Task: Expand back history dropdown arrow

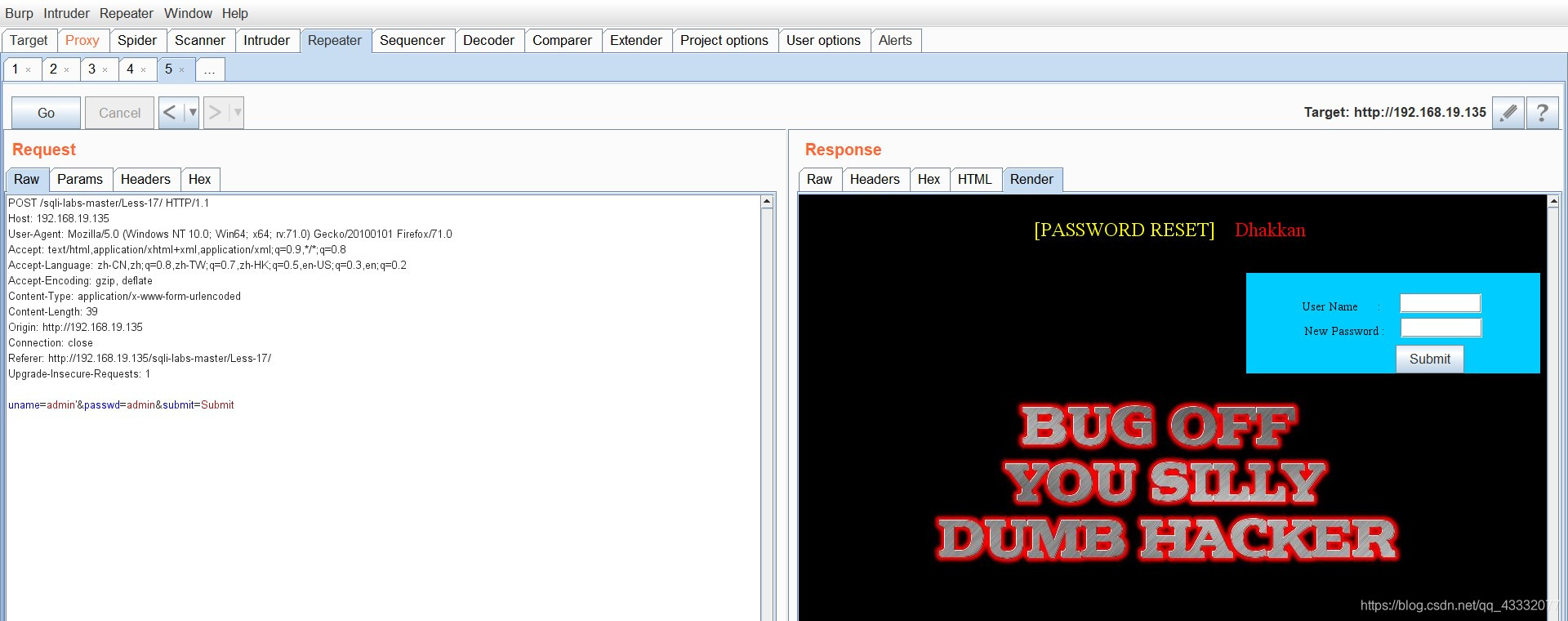Action: 193,113
